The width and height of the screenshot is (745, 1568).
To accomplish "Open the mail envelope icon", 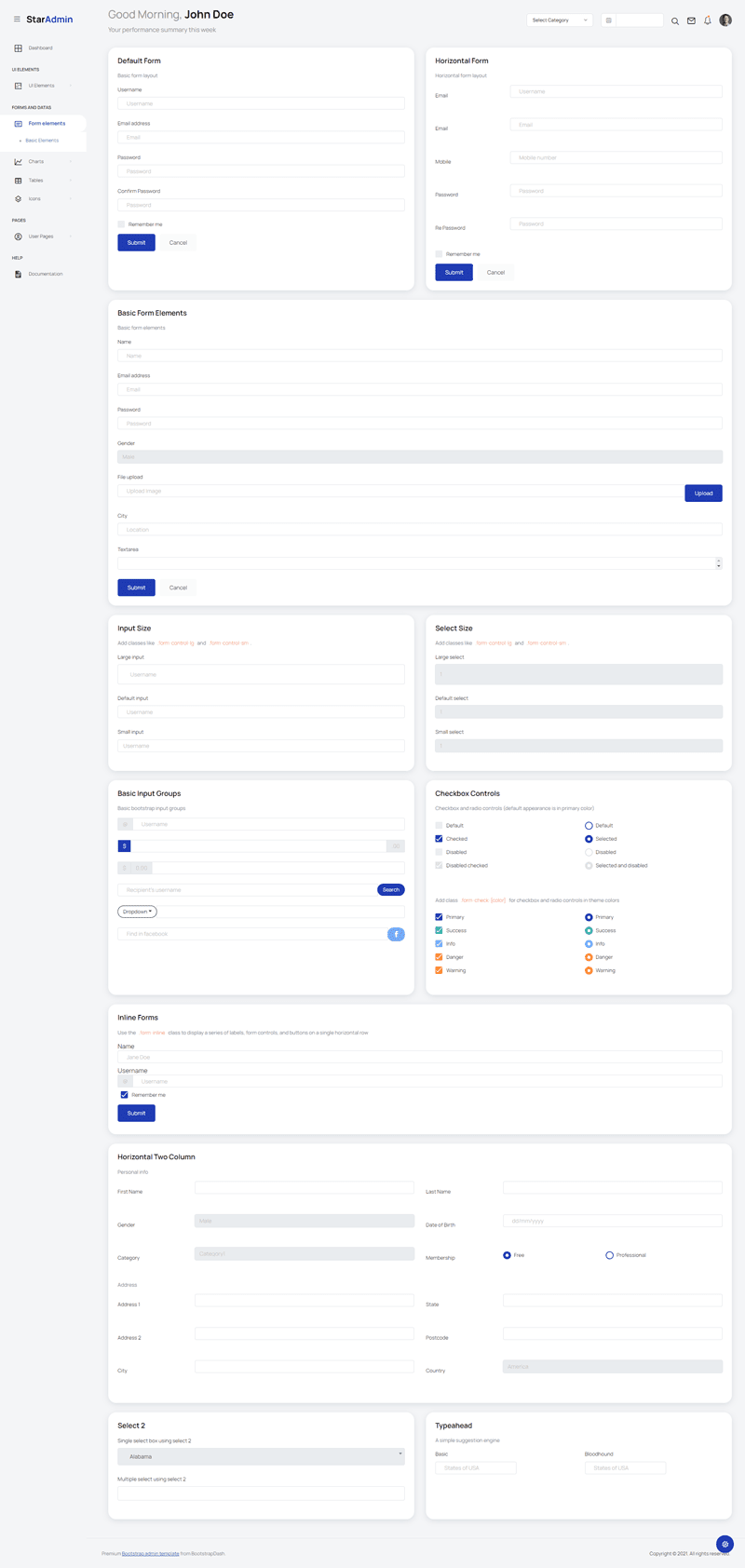I will 691,20.
